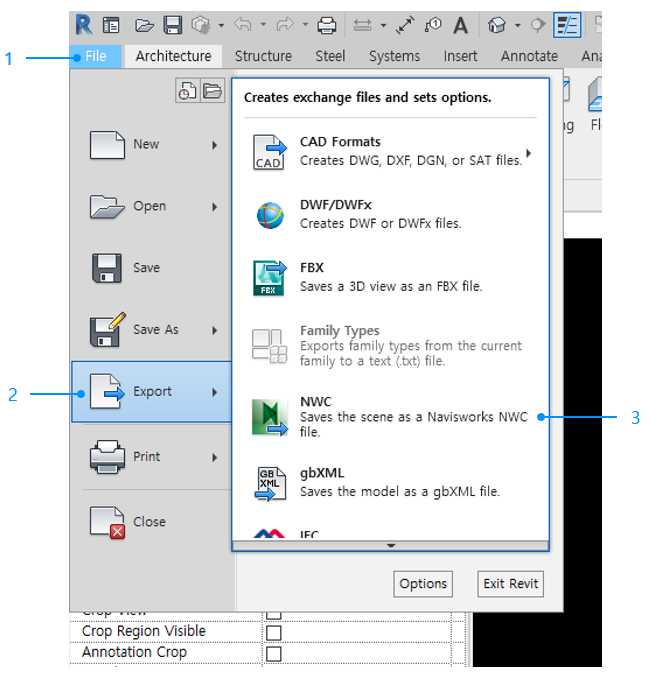The width and height of the screenshot is (656, 686).
Task: Click the Export page-with-arrow icon
Action: 107,392
